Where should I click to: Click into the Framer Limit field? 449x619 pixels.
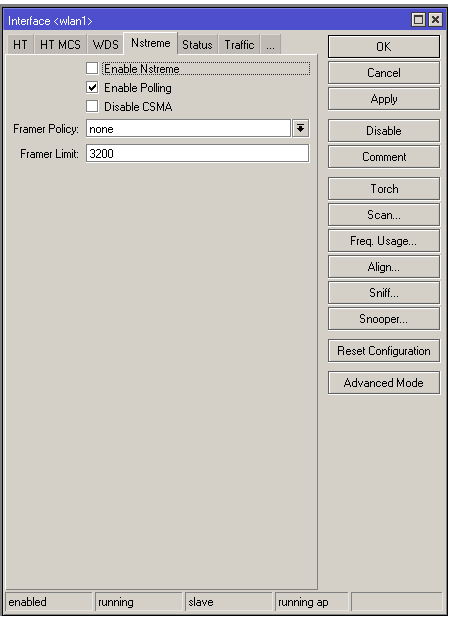[x=197, y=153]
